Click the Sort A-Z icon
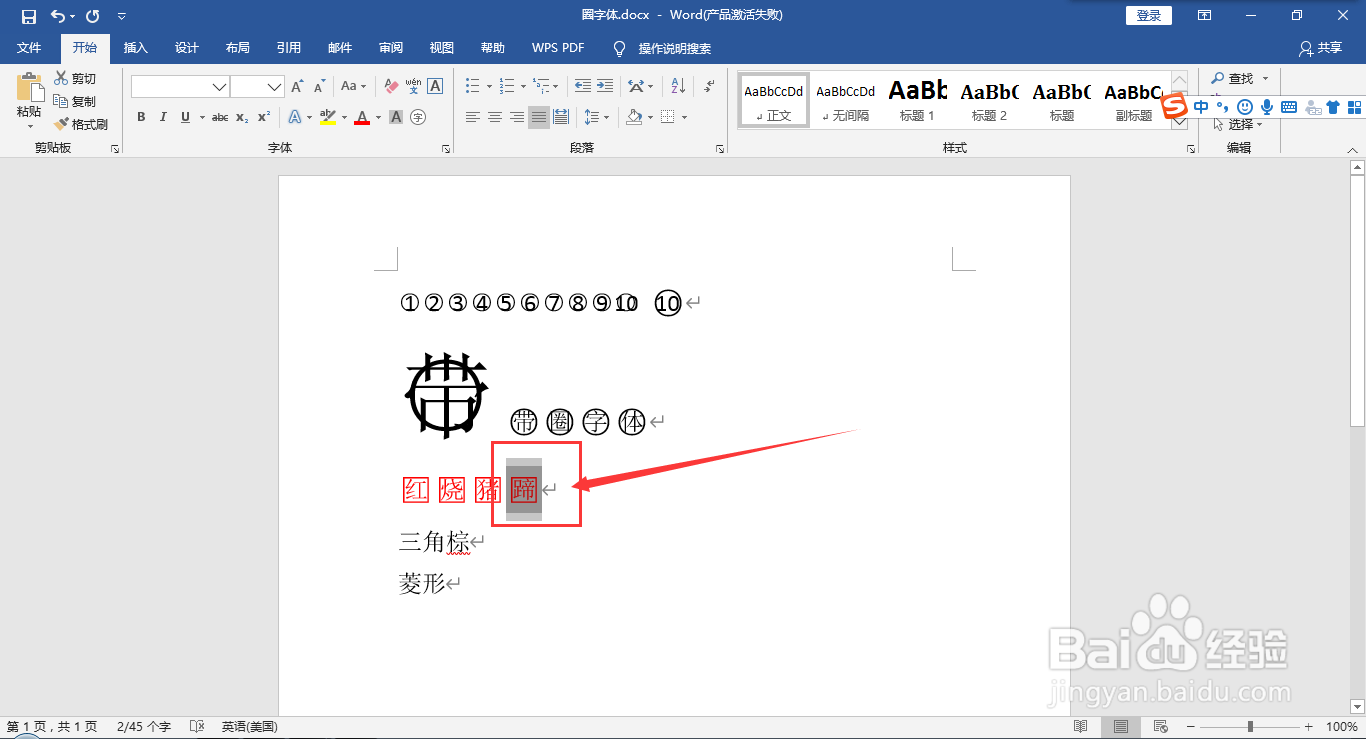This screenshot has width=1366, height=739. click(678, 87)
